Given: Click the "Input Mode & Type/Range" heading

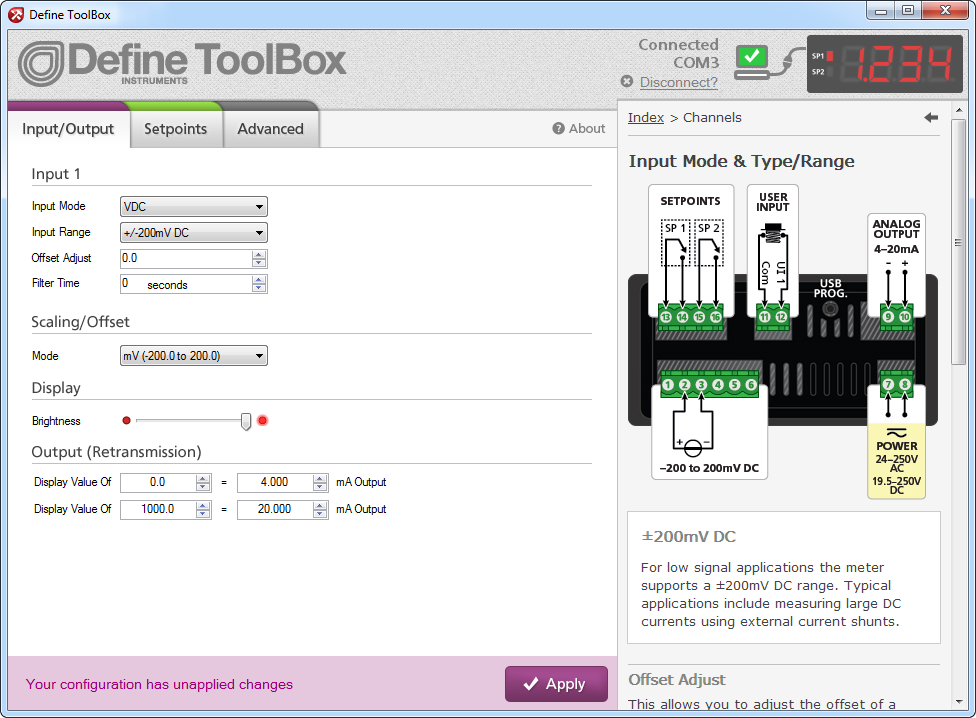Looking at the screenshot, I should (741, 161).
